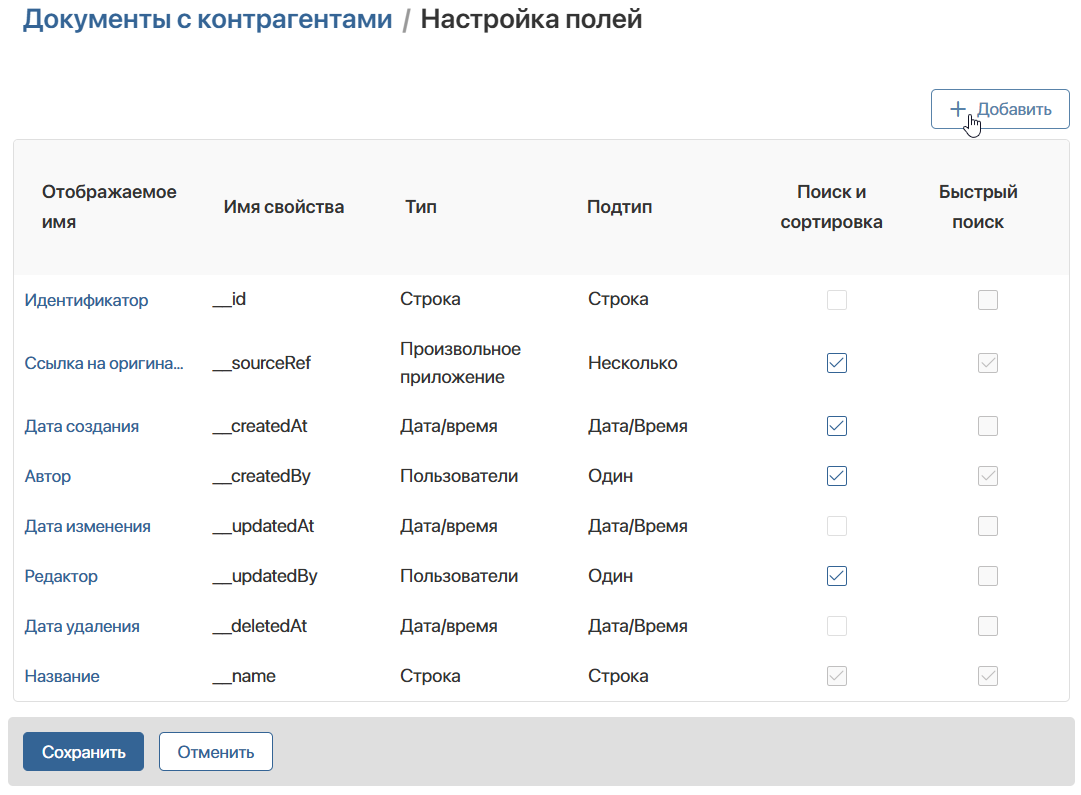The height and width of the screenshot is (795, 1081).
Task: Enable Быстрый поиск for Редактор row
Action: click(988, 576)
